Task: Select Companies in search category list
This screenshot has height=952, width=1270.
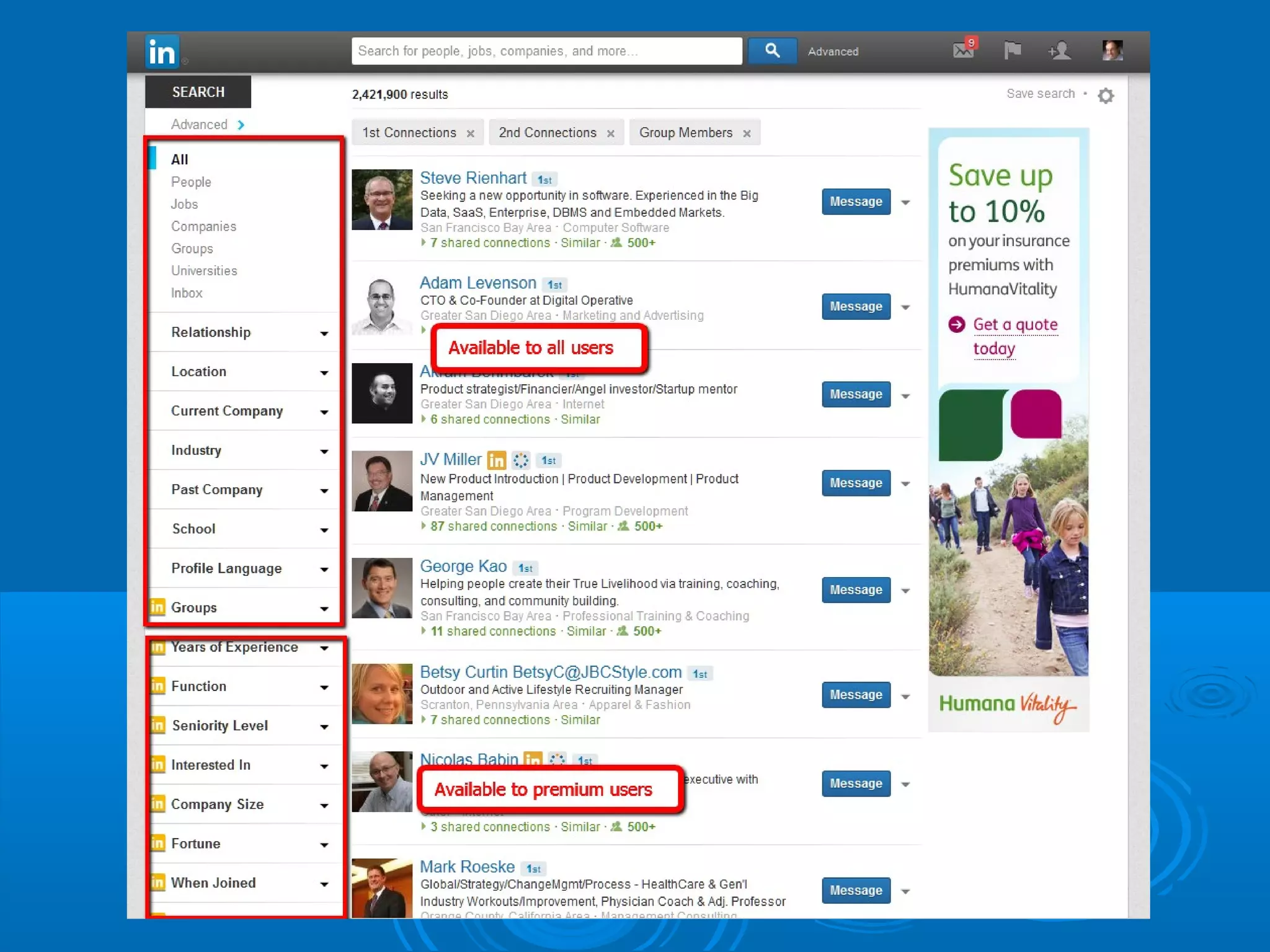Action: (203, 226)
